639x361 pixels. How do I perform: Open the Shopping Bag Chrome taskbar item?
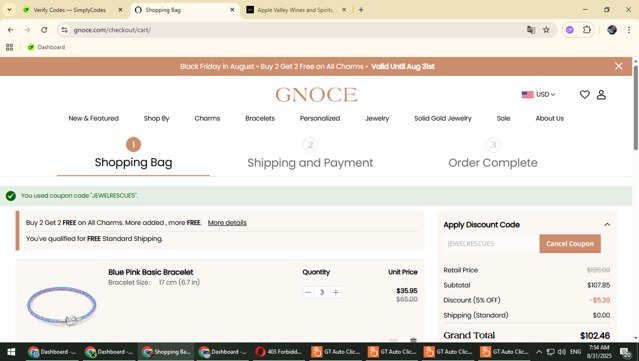click(x=166, y=352)
